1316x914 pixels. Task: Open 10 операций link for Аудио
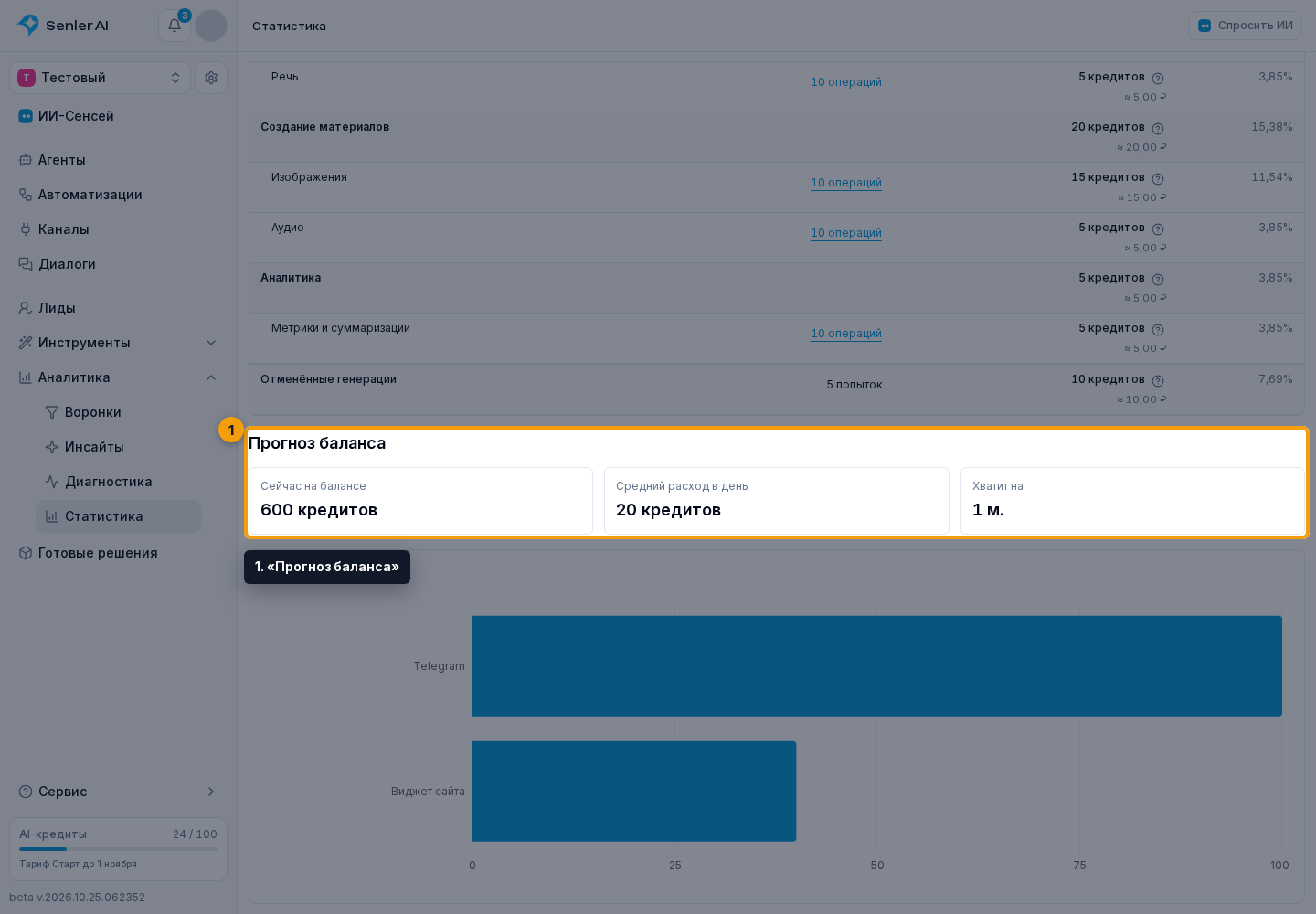pyautogui.click(x=846, y=233)
